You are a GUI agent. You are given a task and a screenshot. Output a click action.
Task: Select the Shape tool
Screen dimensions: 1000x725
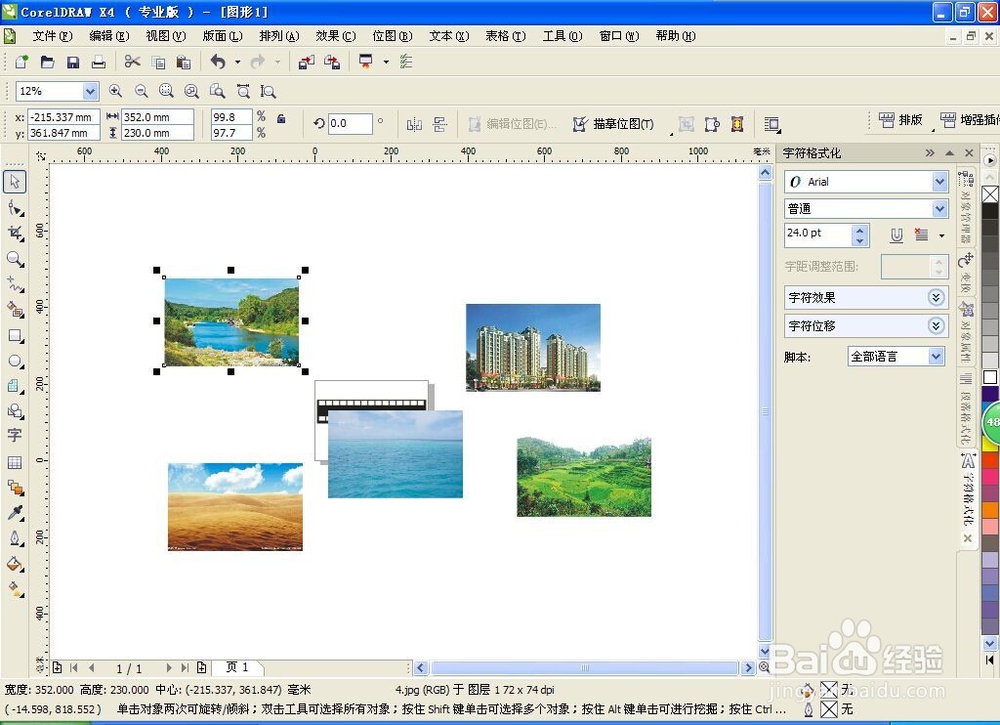pos(14,208)
